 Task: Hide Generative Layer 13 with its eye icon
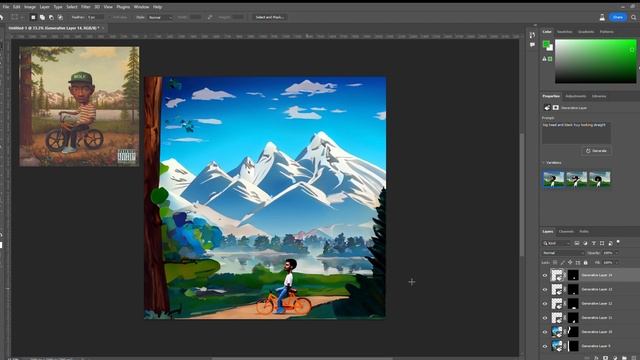pos(545,290)
